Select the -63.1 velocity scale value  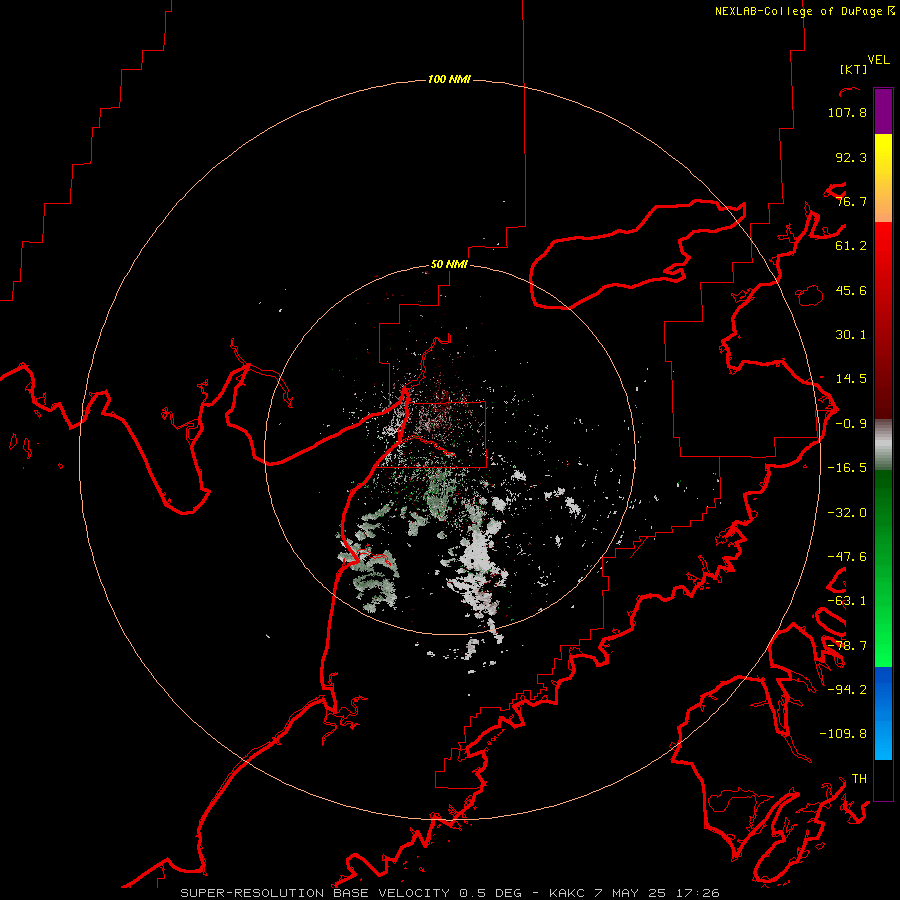click(847, 601)
